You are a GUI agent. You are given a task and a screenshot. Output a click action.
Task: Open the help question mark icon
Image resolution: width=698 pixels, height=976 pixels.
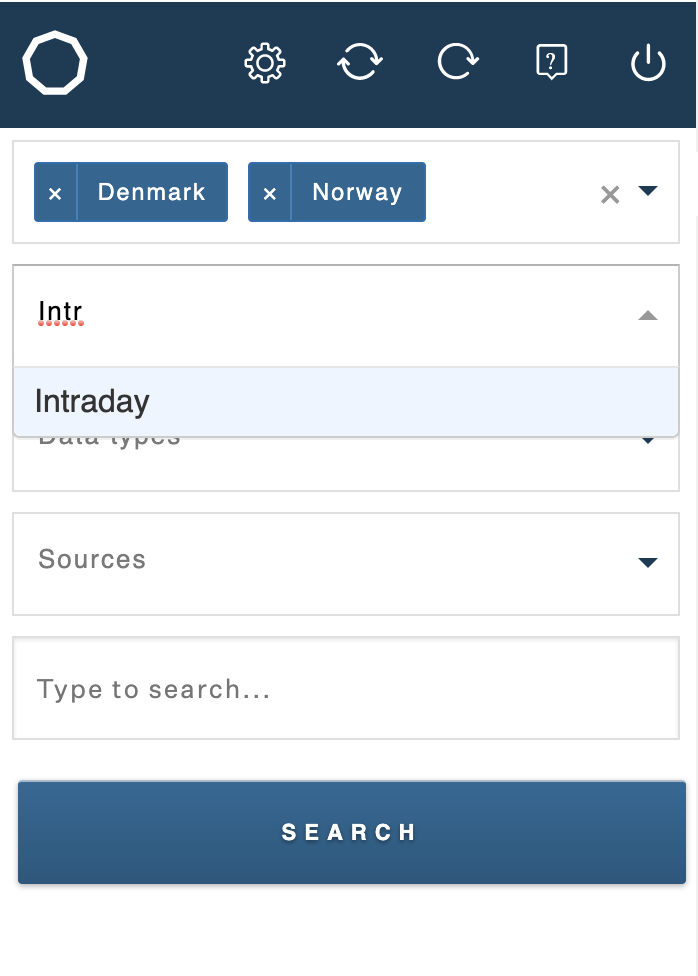pyautogui.click(x=552, y=62)
